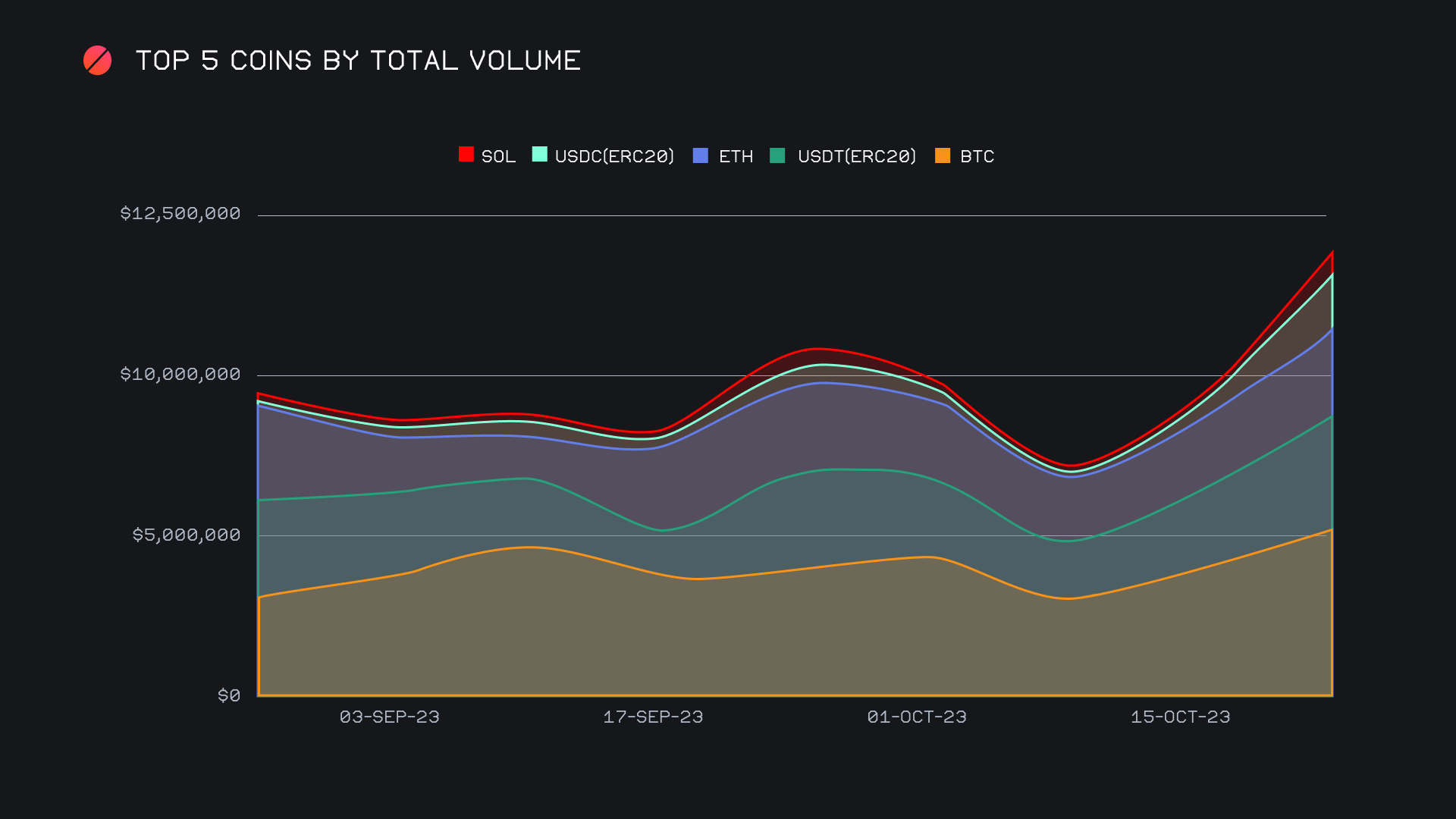Image resolution: width=1456 pixels, height=819 pixels.
Task: Click the SOL red legend swatch
Action: (x=466, y=155)
